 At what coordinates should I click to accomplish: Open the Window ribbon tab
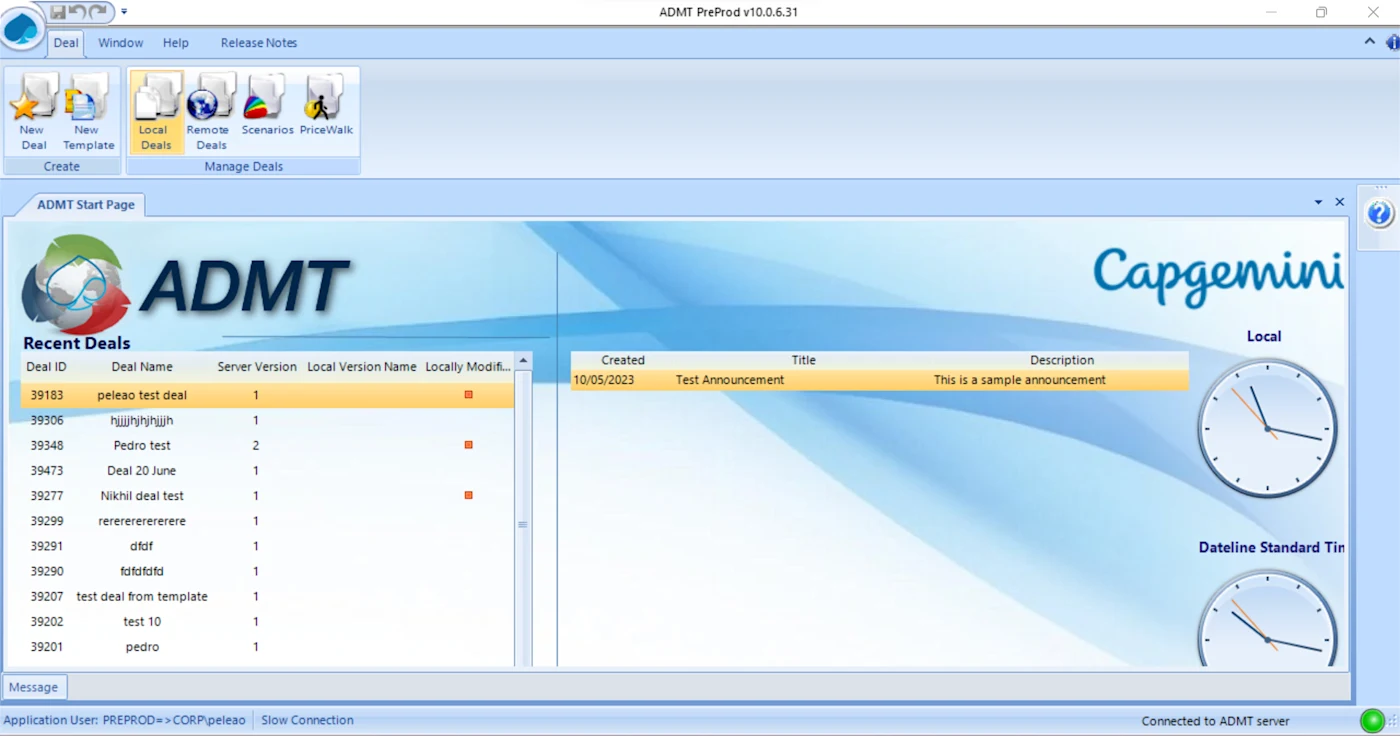tap(120, 43)
